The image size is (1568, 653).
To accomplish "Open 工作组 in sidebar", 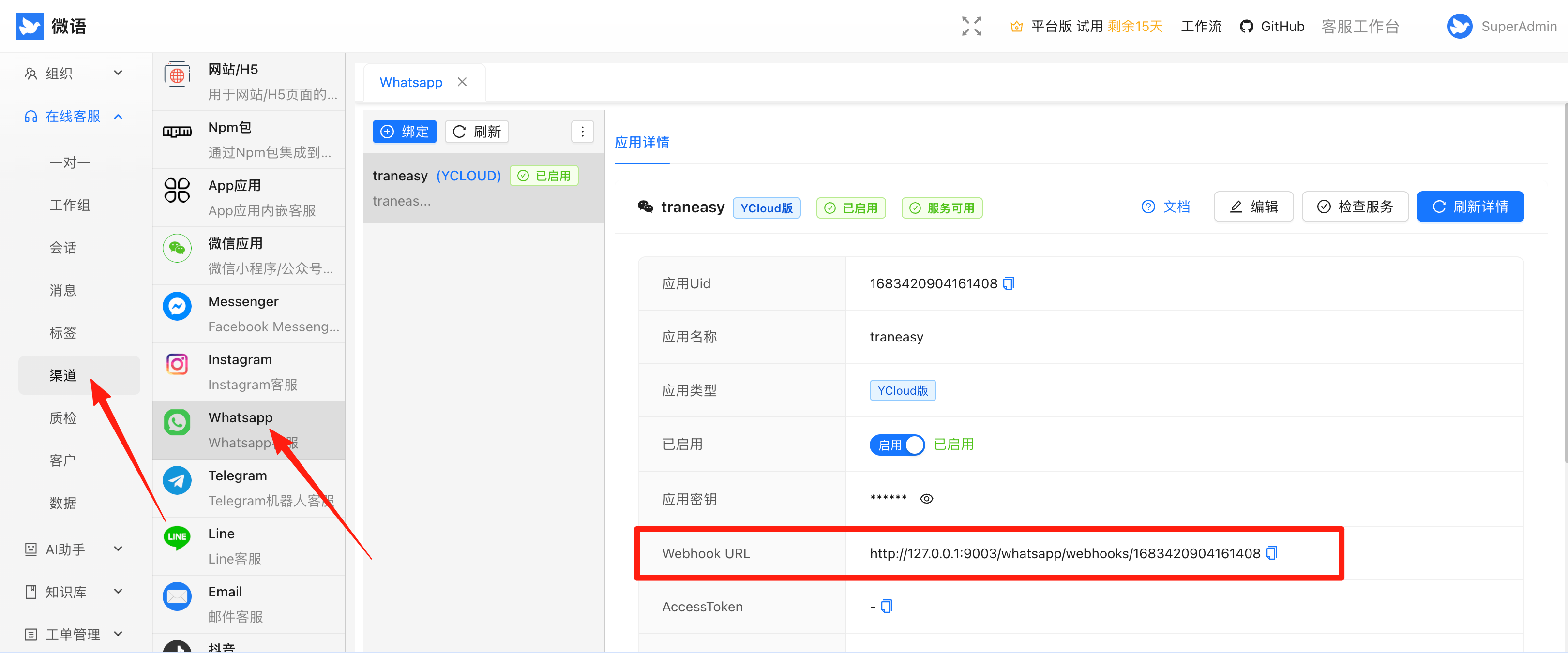I will coord(69,205).
